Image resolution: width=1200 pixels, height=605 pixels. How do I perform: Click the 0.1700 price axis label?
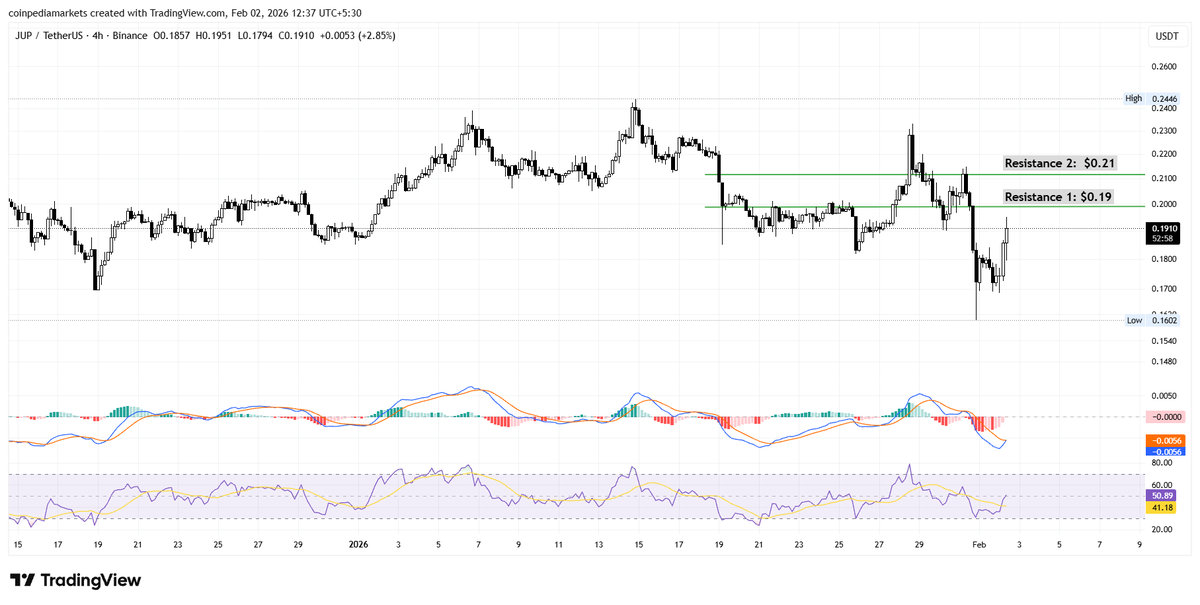[1166, 289]
